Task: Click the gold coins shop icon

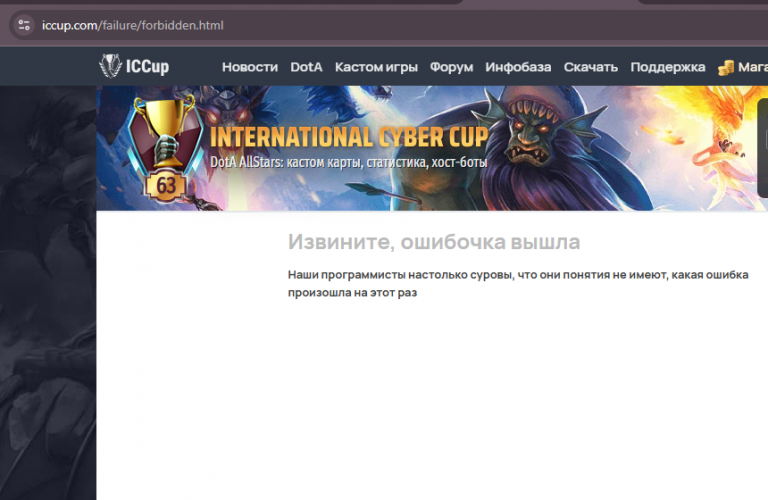Action: (x=725, y=68)
